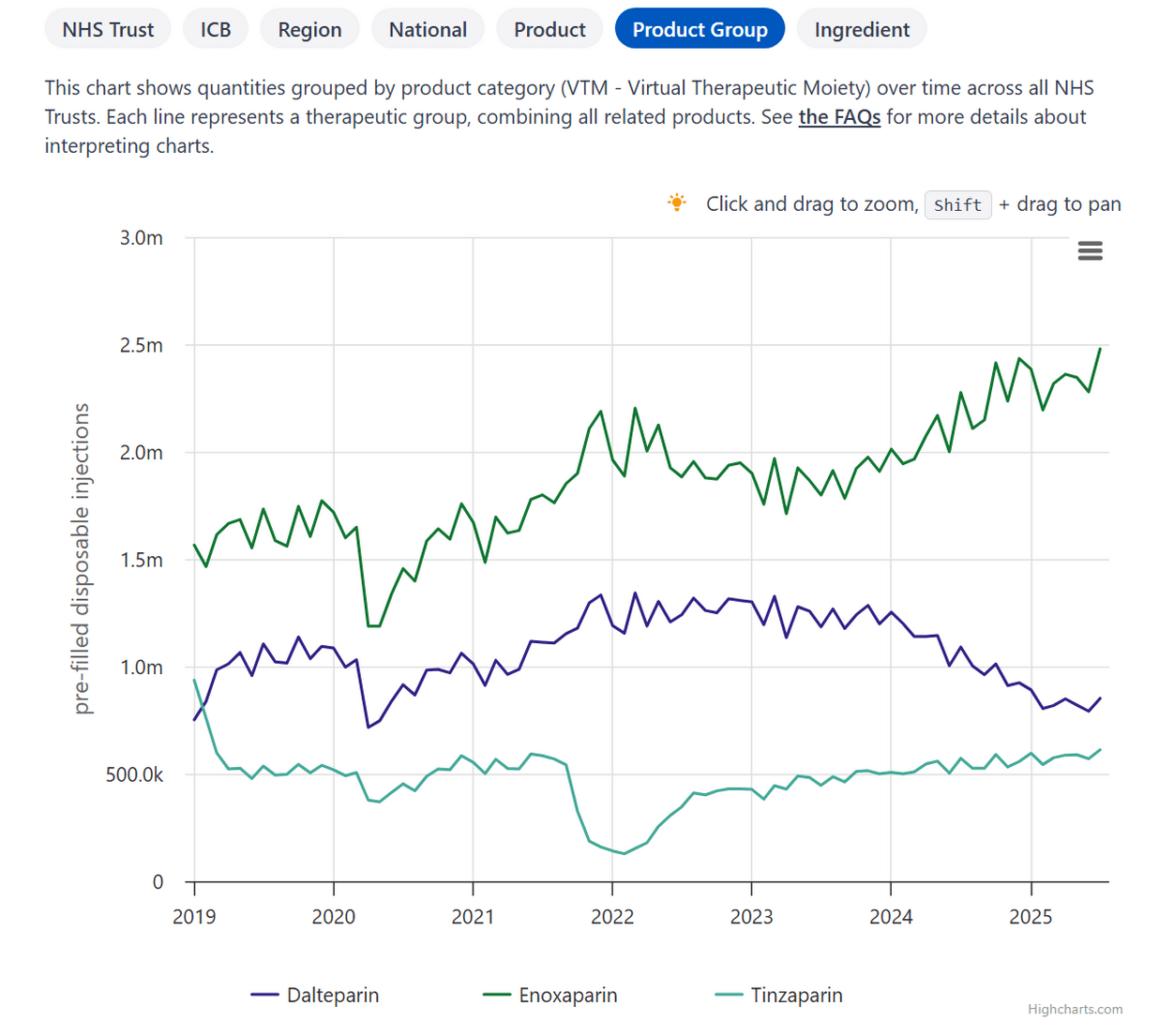This screenshot has width=1174, height=1036.
Task: Select the Product tab
Action: [x=549, y=29]
